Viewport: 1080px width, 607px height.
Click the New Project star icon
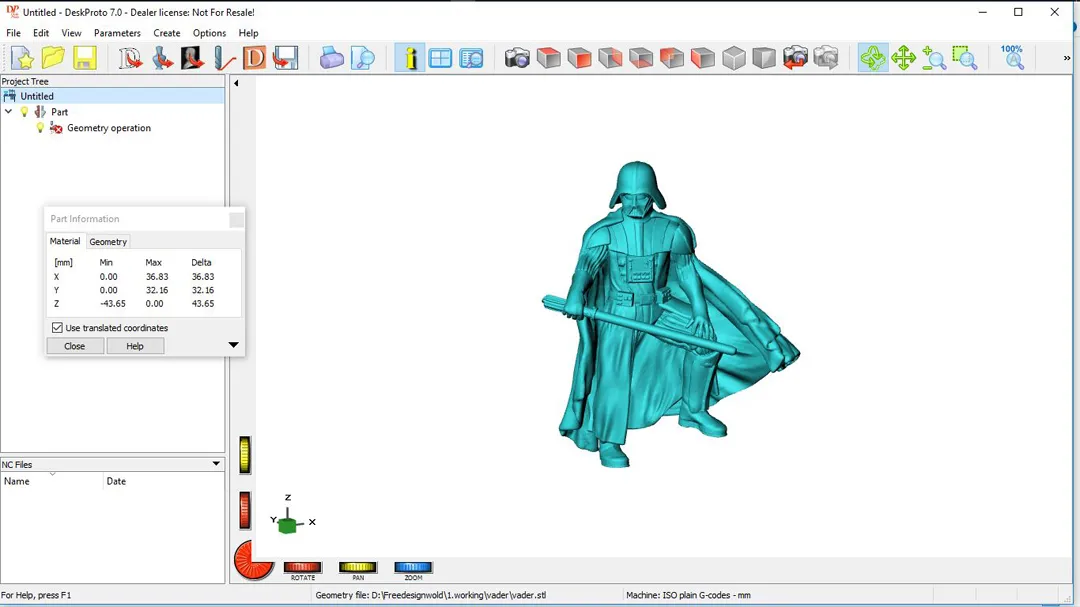coord(23,58)
